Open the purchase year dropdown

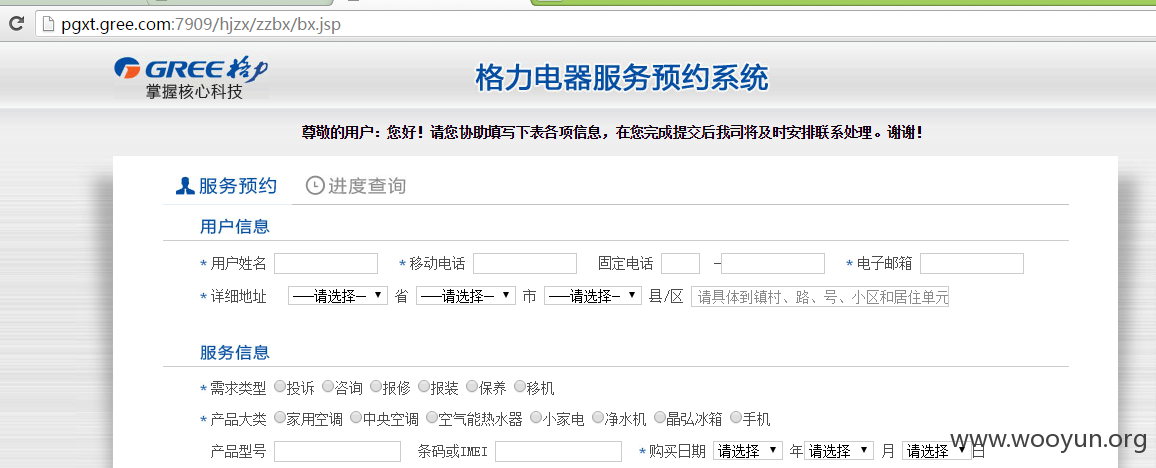[748, 450]
